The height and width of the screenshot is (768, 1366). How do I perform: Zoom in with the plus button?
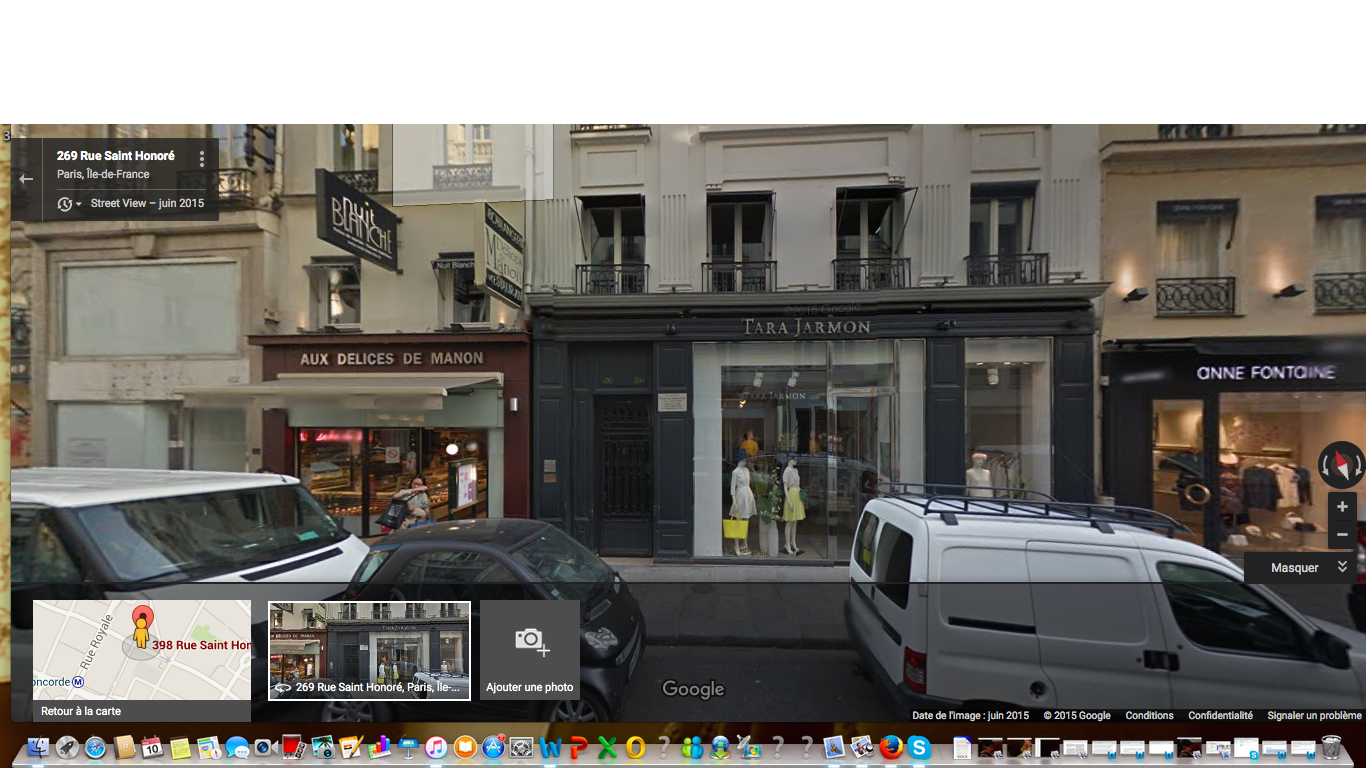click(x=1342, y=507)
